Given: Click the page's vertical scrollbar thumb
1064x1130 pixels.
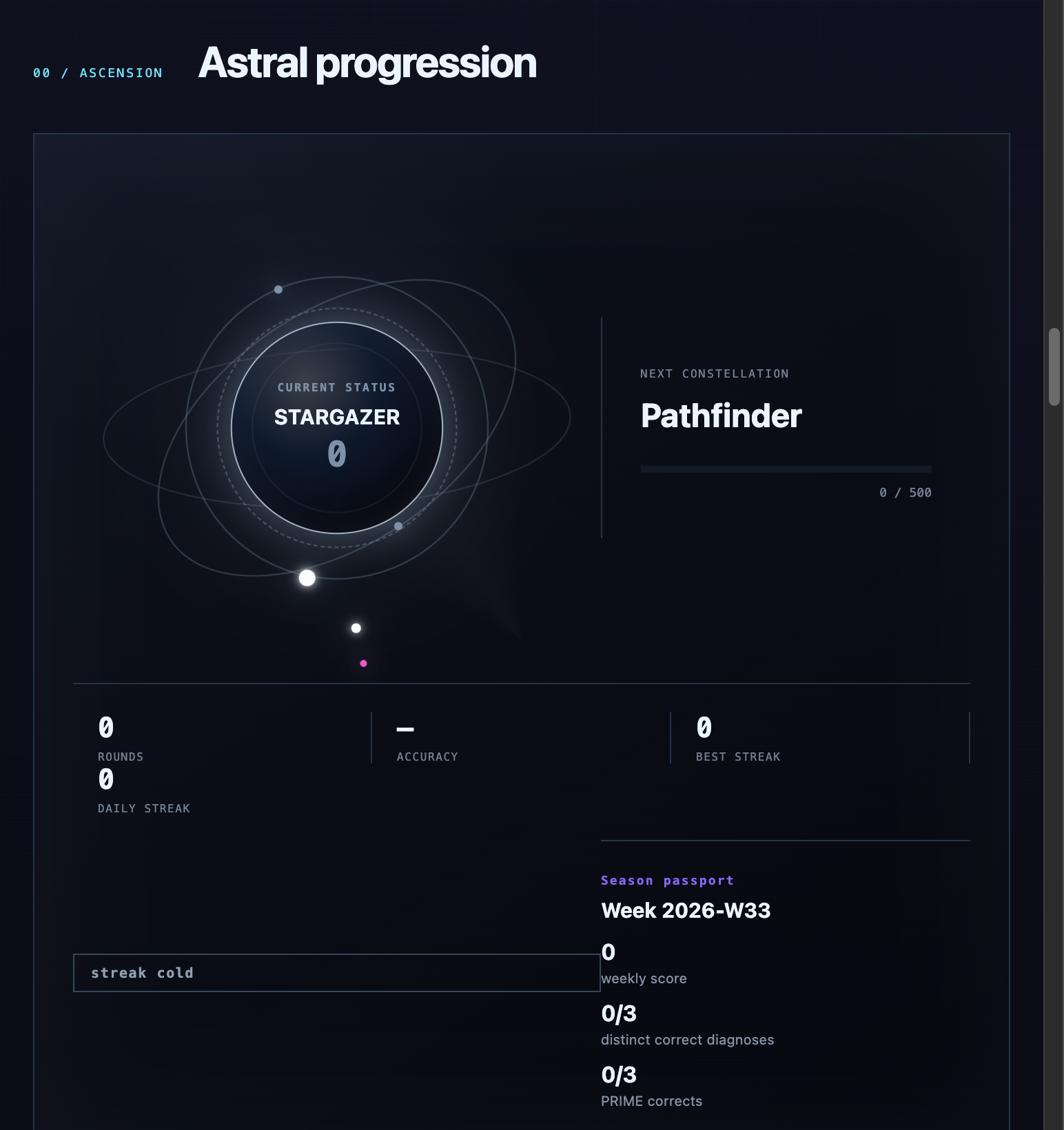Looking at the screenshot, I should pyautogui.click(x=1054, y=367).
